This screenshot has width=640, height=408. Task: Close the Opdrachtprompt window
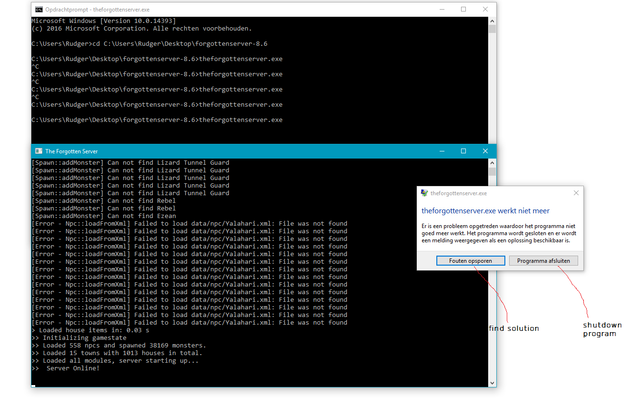[485, 9]
